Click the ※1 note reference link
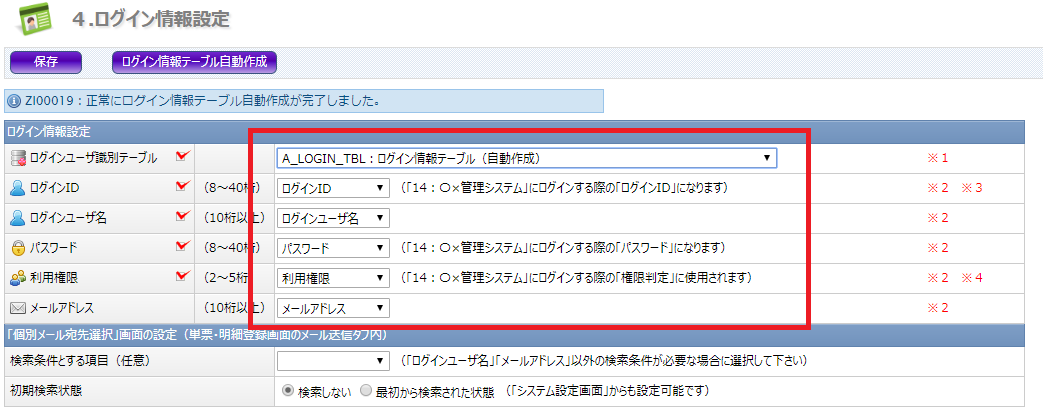 [937, 158]
